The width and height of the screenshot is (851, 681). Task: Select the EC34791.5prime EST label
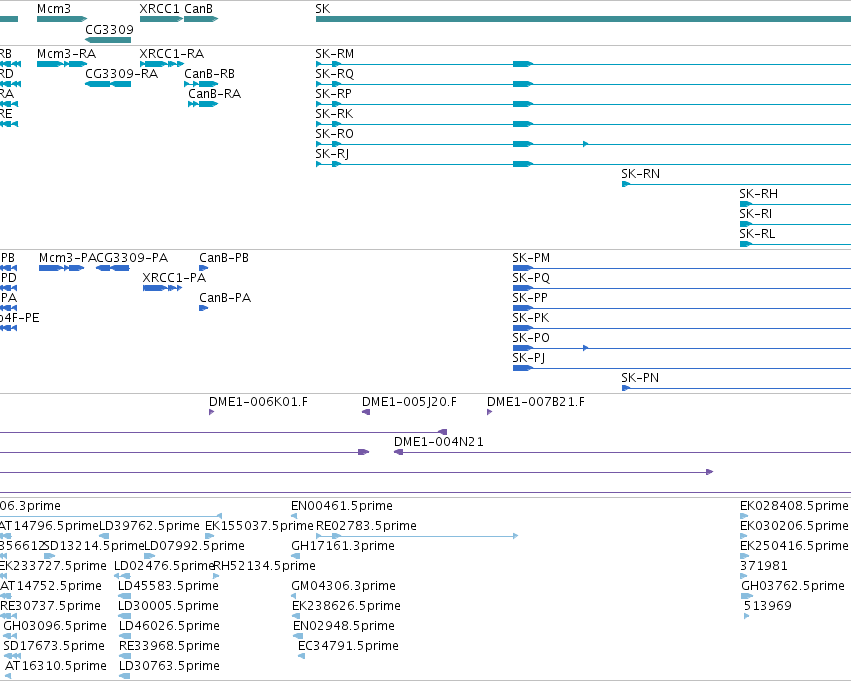348,647
